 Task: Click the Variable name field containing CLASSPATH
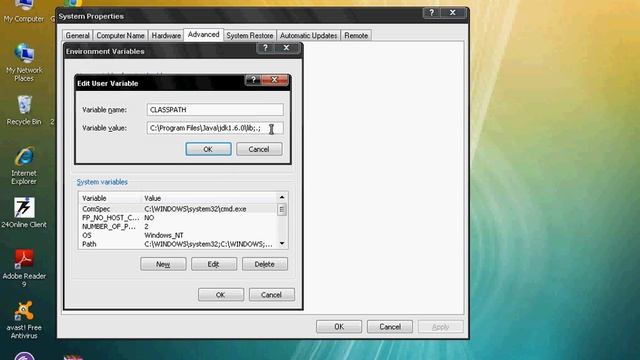pos(215,109)
